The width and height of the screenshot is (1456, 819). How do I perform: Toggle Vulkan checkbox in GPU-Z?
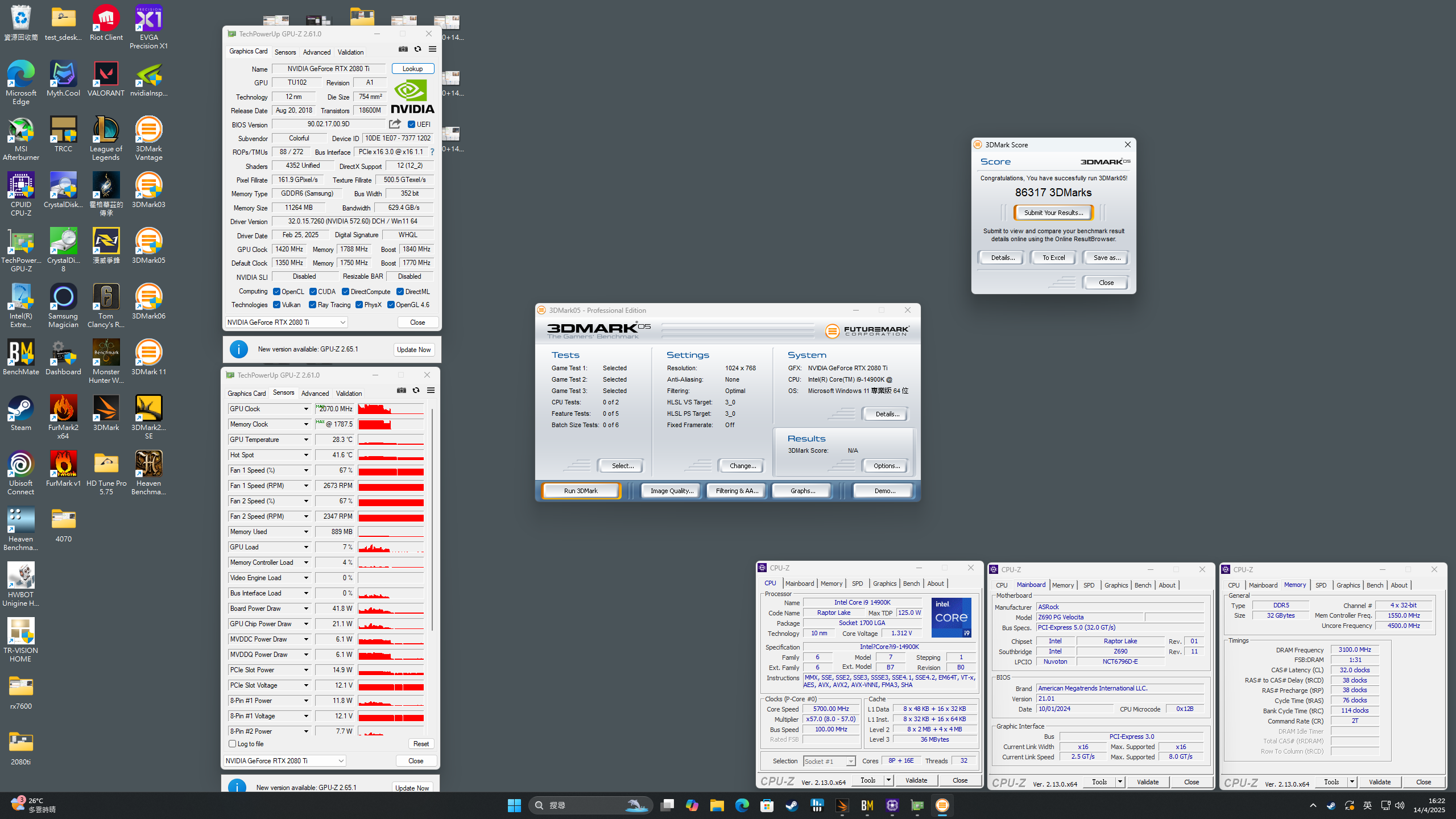click(276, 305)
